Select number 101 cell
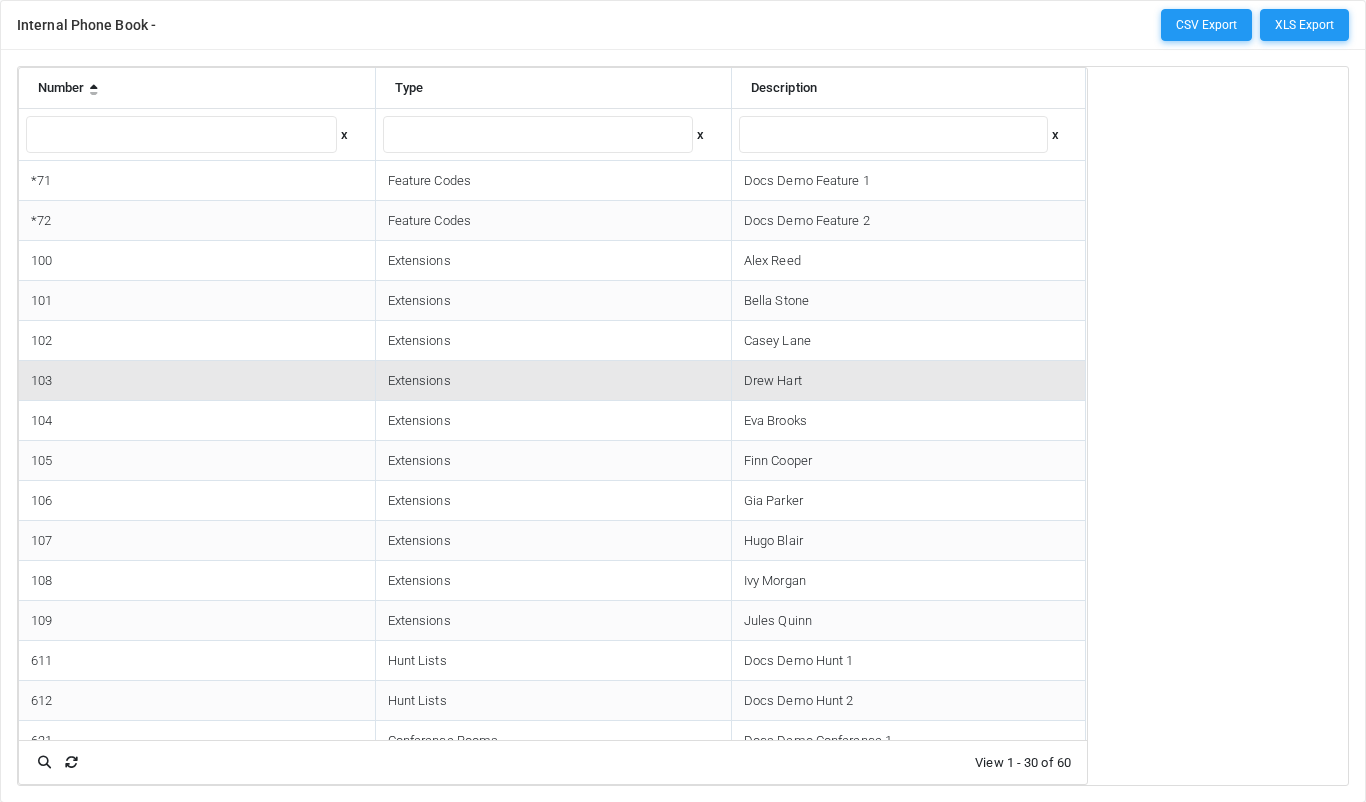The image size is (1366, 802). point(197,301)
